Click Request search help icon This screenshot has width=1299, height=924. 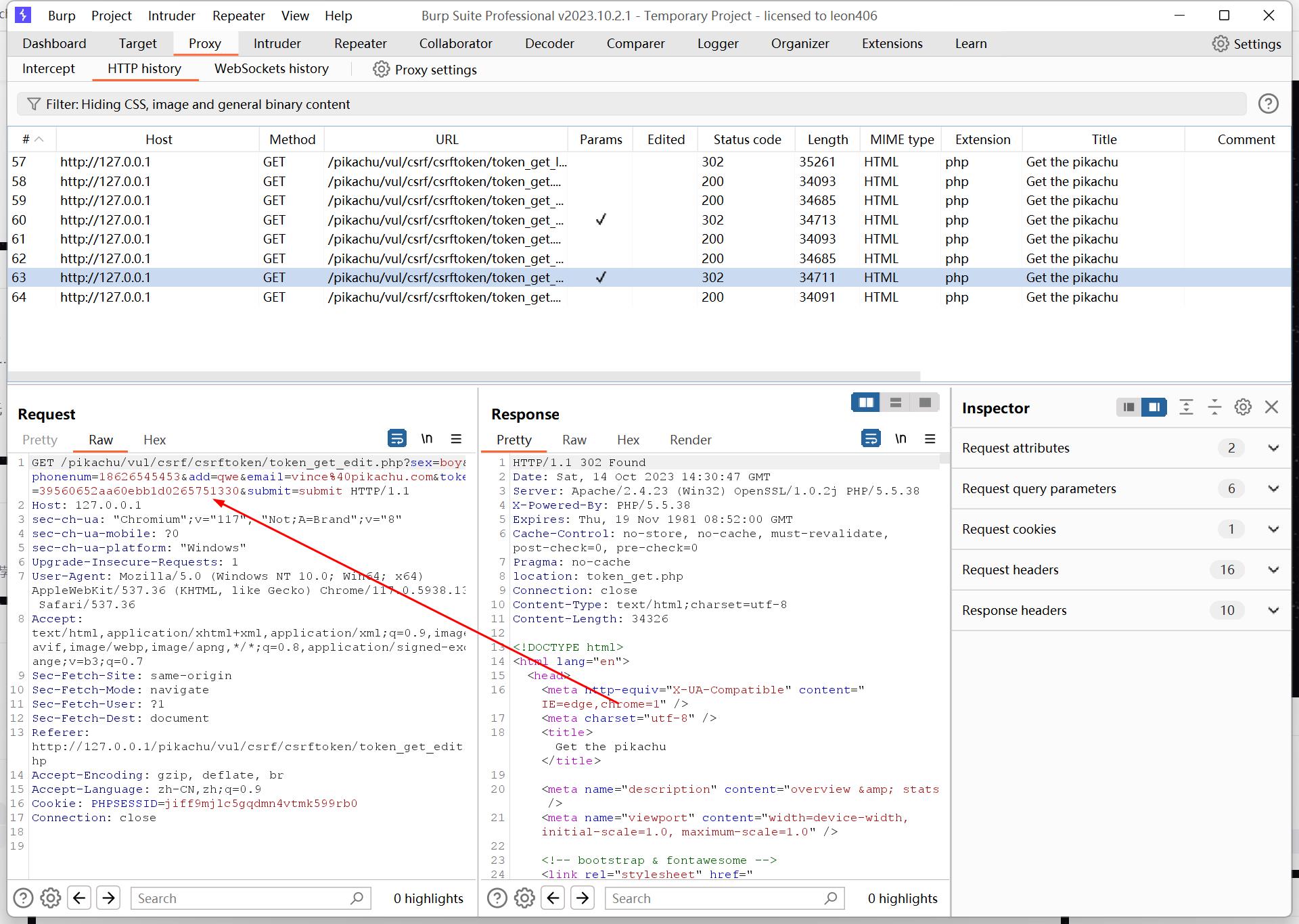tap(23, 898)
